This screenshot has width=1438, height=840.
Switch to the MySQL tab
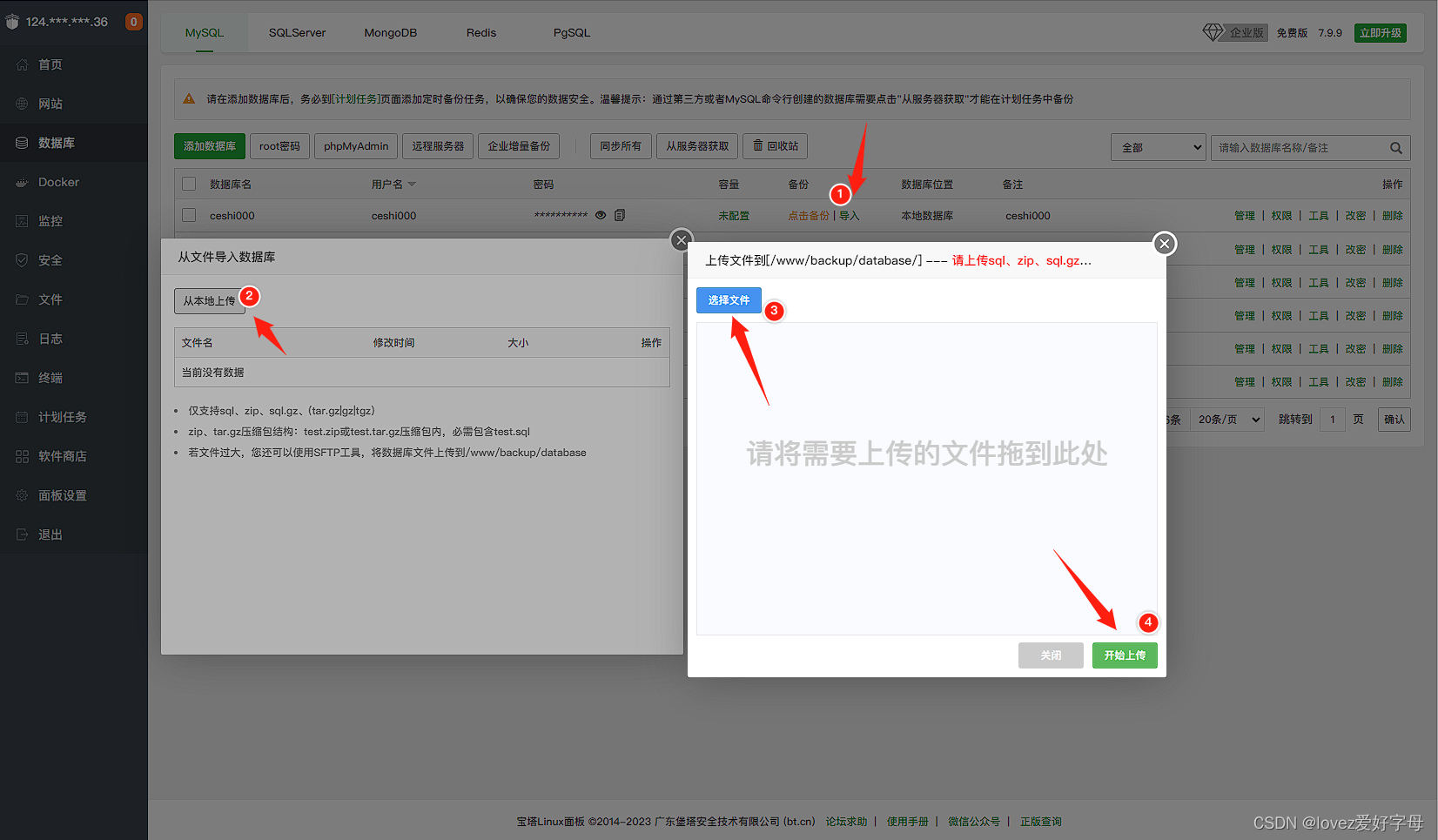point(205,33)
